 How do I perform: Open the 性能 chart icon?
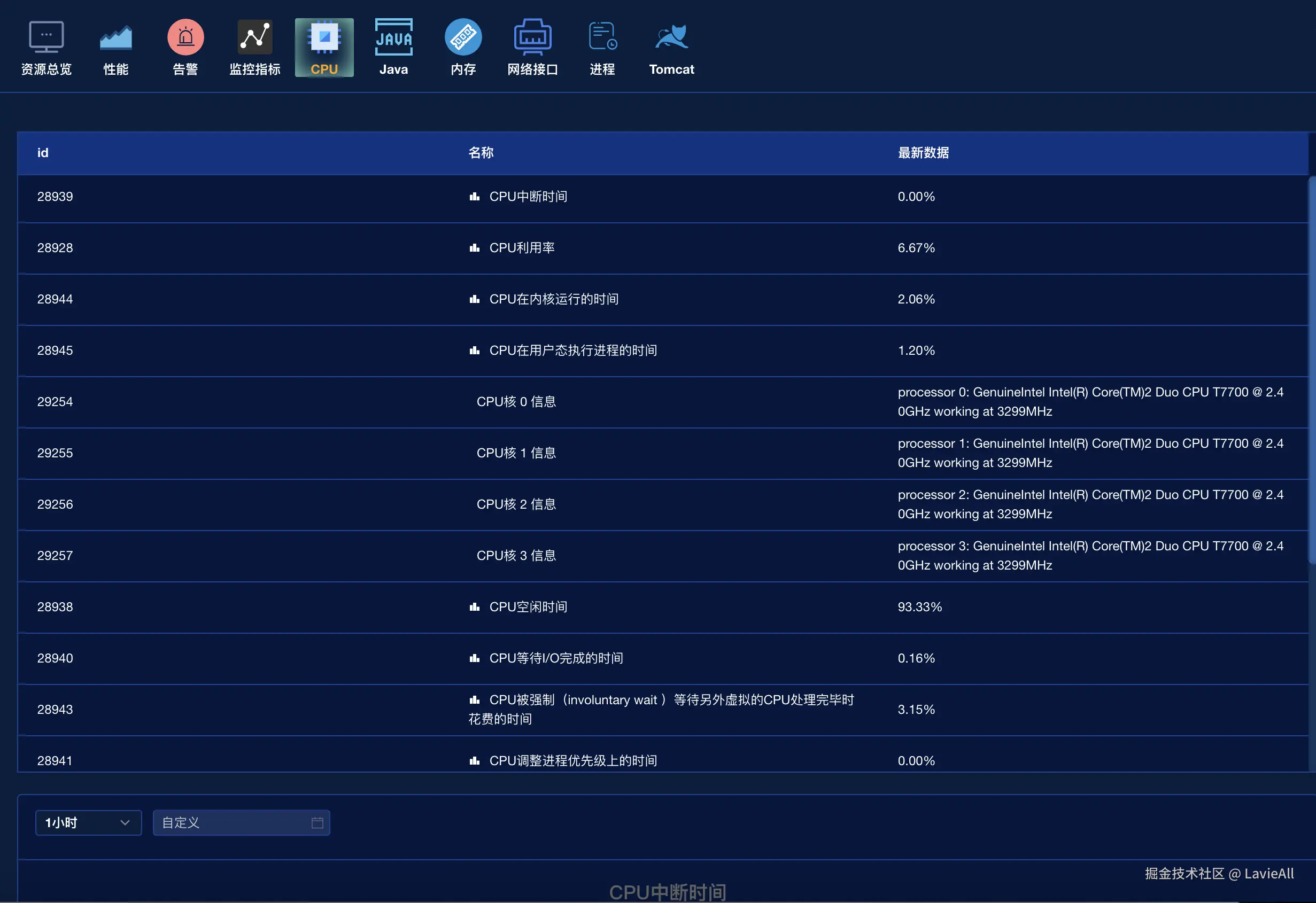[x=115, y=37]
